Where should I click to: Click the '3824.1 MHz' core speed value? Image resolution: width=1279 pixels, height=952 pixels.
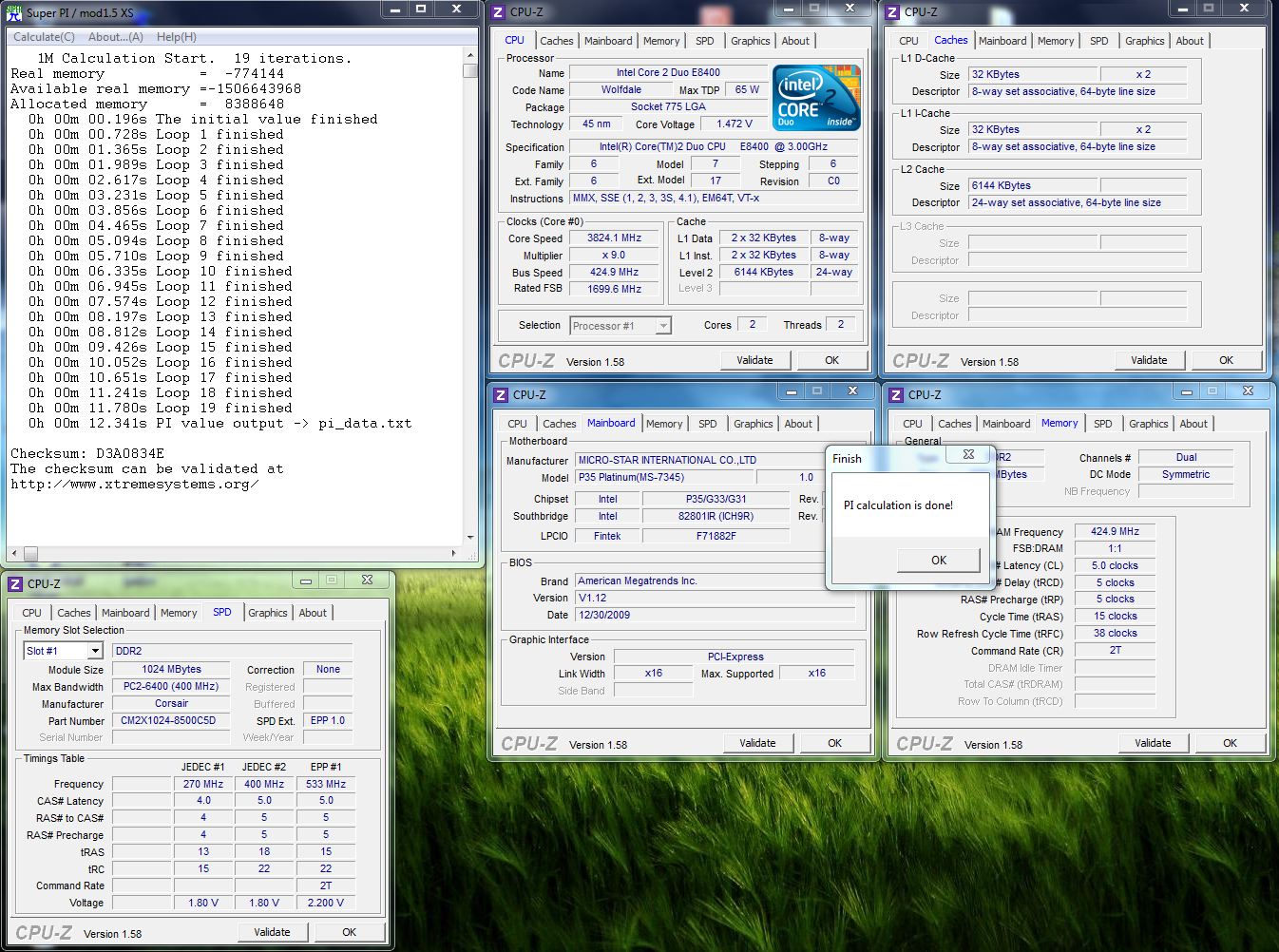click(x=615, y=238)
